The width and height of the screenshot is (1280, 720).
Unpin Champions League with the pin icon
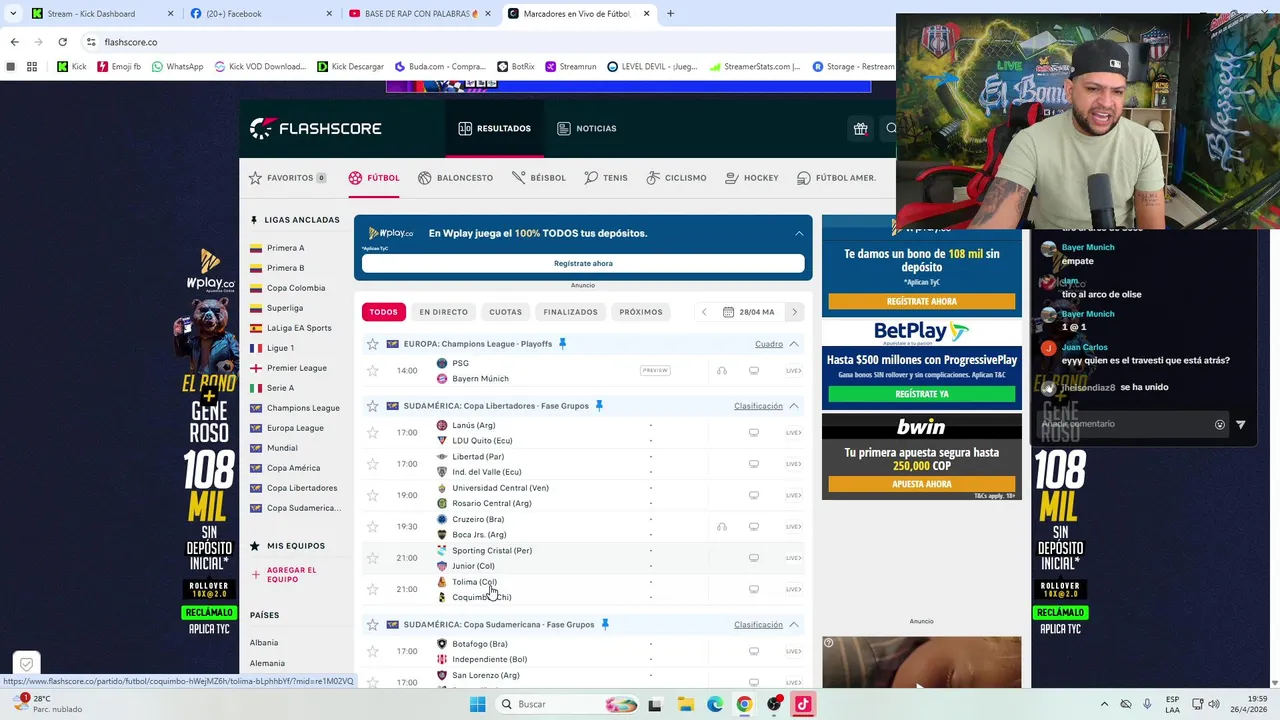(562, 344)
